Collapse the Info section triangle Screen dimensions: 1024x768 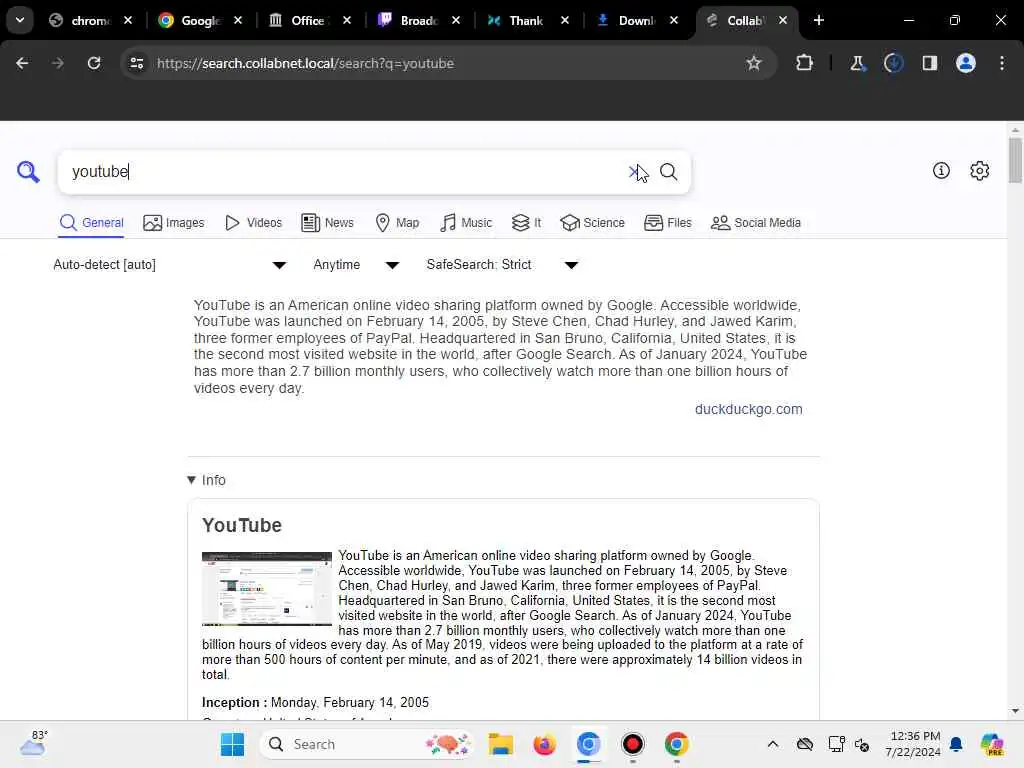coord(191,480)
